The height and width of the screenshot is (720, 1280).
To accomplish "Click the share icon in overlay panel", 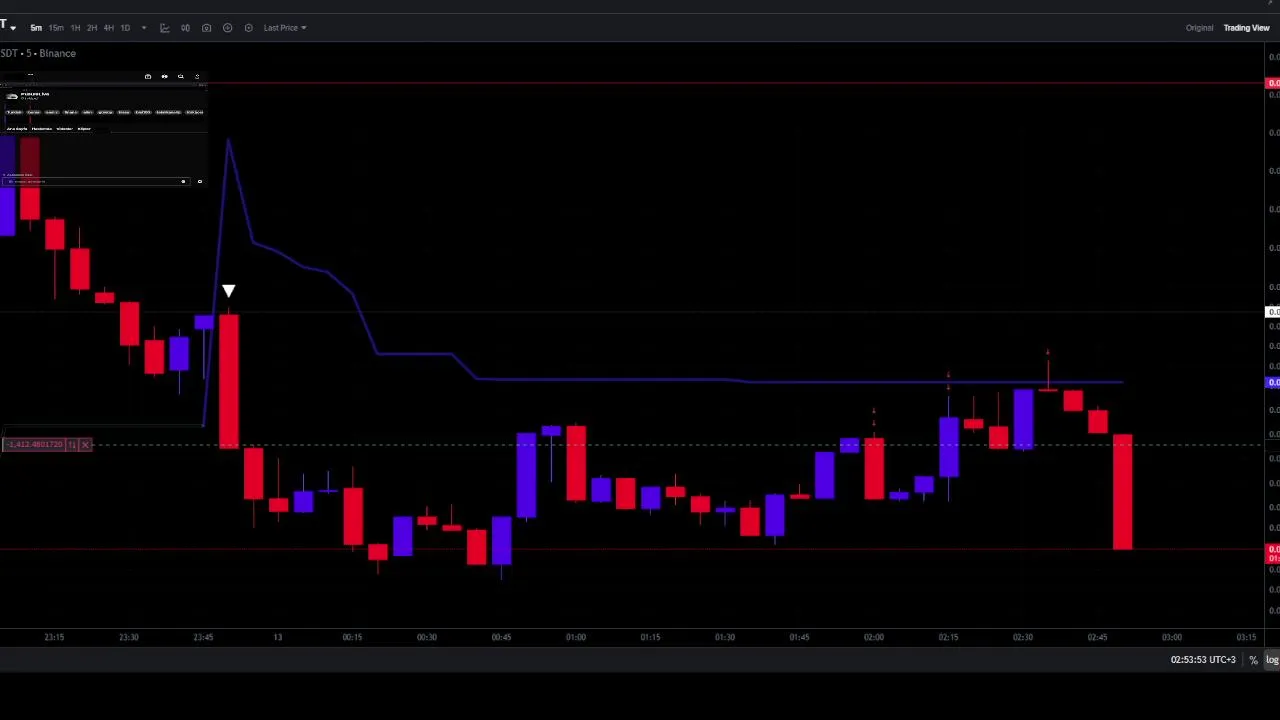I will (x=197, y=76).
